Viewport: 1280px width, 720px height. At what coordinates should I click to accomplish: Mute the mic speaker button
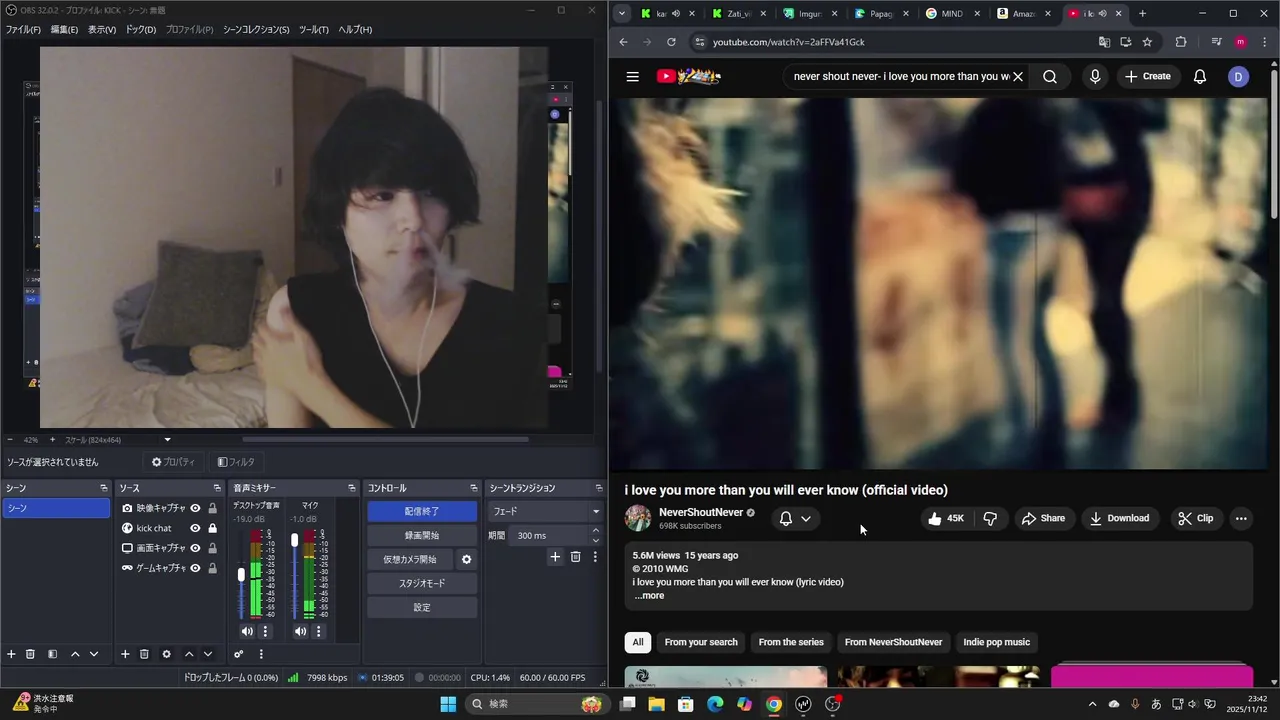pyautogui.click(x=301, y=631)
